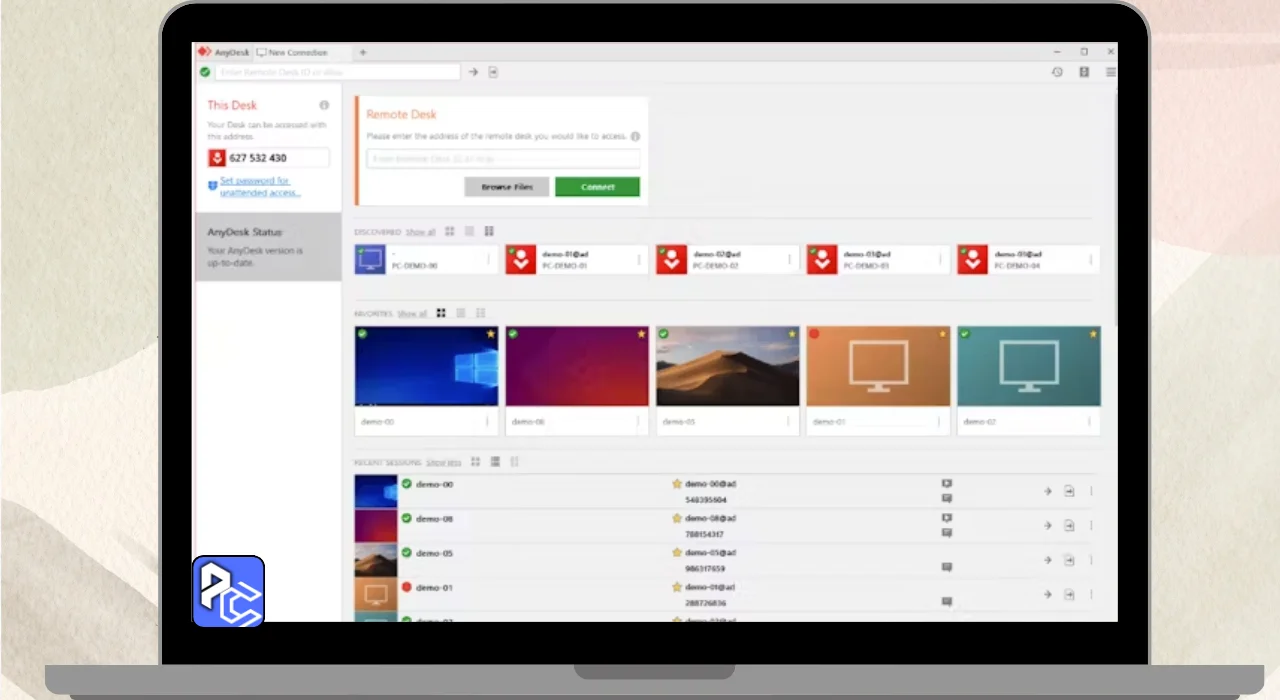This screenshot has width=1280, height=700.
Task: Open the three-dot menu on the PC-DEMO-03 card
Action: (940, 260)
